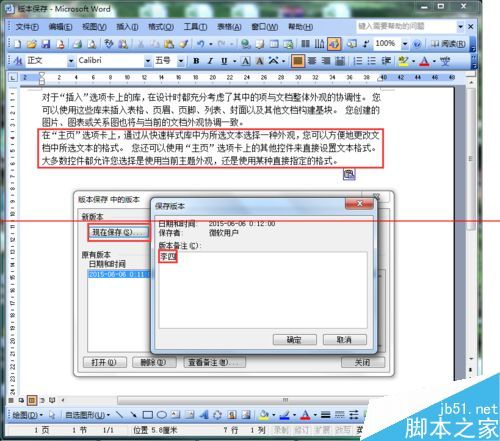Image resolution: width=500 pixels, height=441 pixels.
Task: Select the Oval drawing tool
Action: [x=162, y=415]
